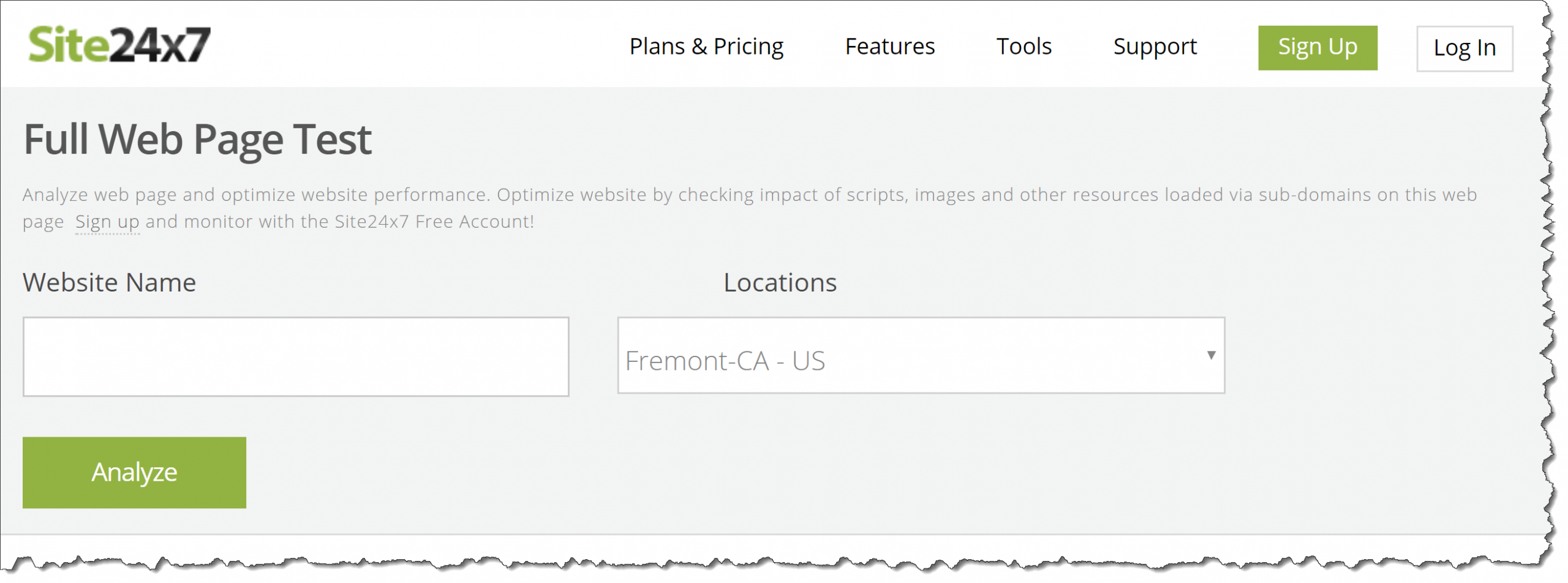Open the Tools menu item
Viewport: 1568px width, 583px height.
[x=1023, y=47]
